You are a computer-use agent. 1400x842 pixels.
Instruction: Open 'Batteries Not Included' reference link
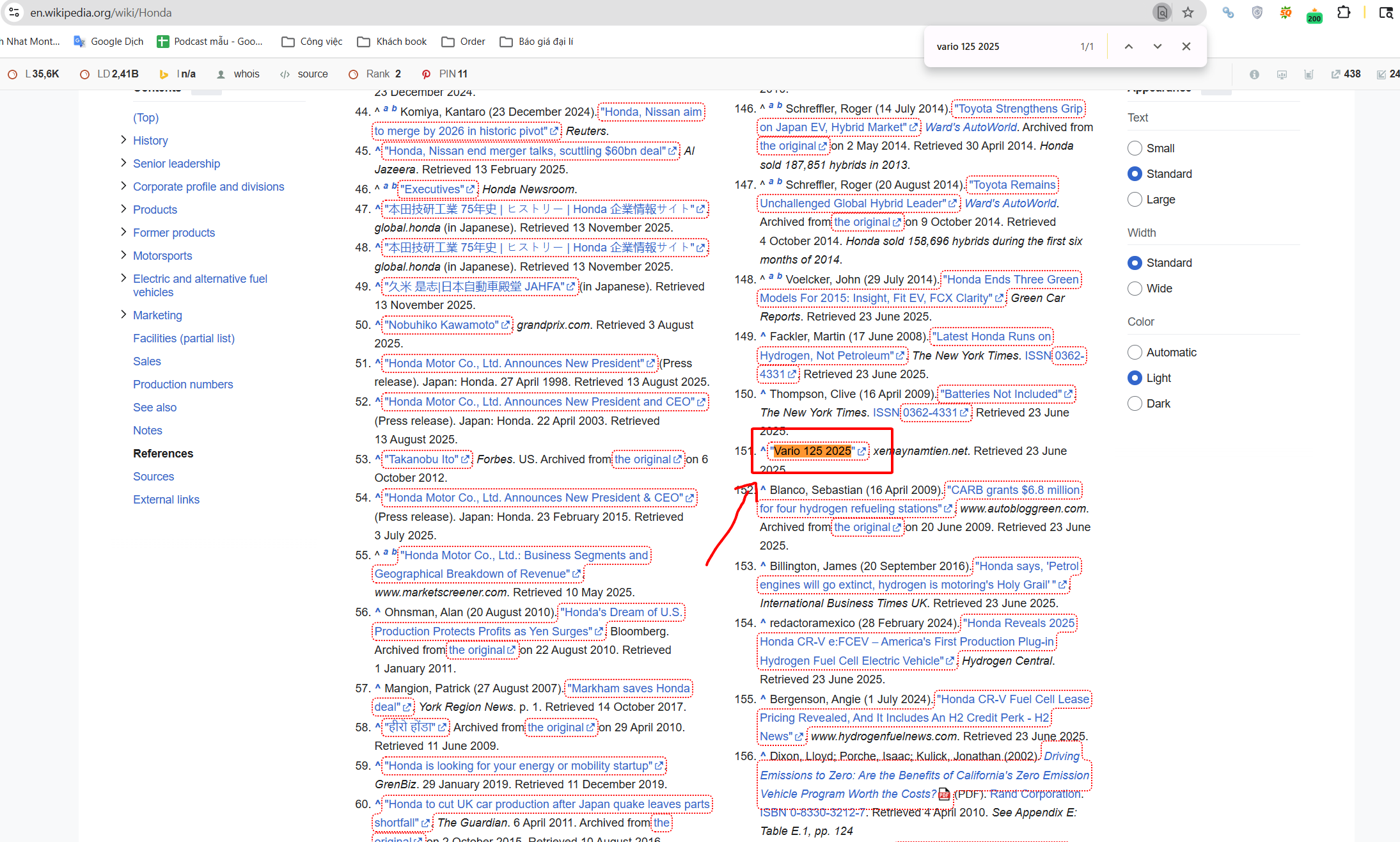(x=1007, y=394)
